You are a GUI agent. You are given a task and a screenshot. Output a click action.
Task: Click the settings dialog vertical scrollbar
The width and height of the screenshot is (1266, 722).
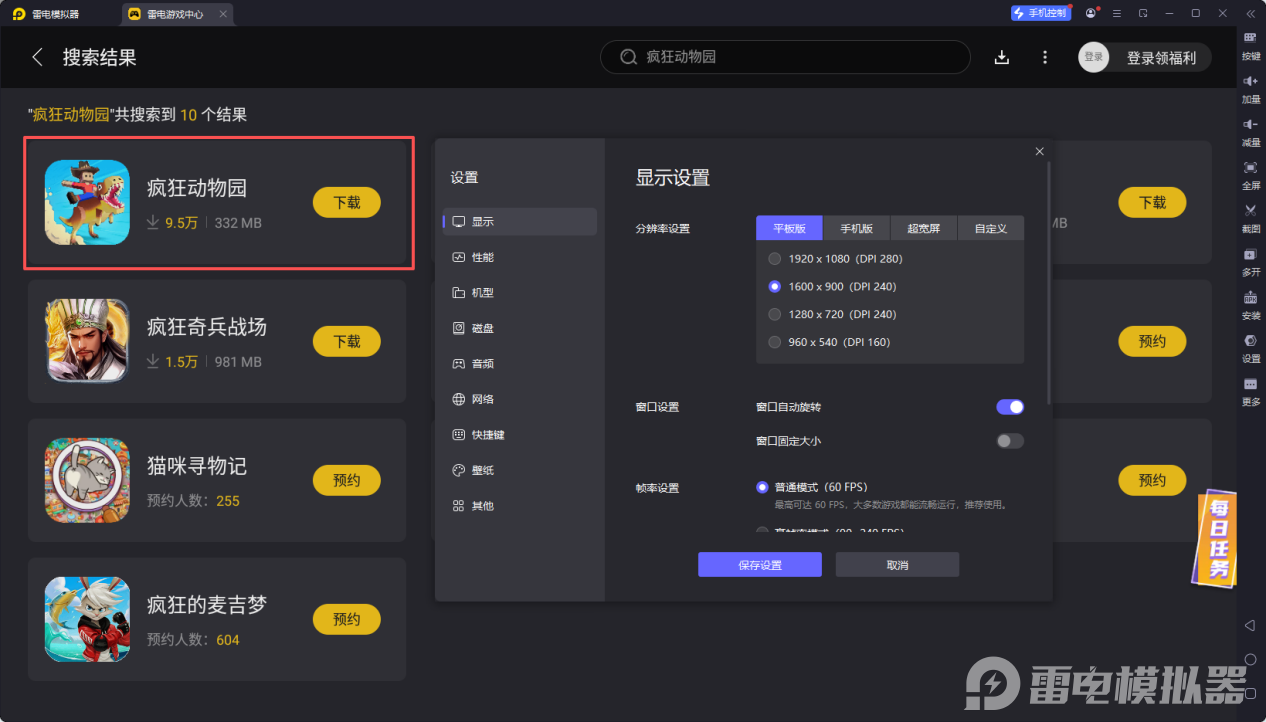coord(1048,283)
